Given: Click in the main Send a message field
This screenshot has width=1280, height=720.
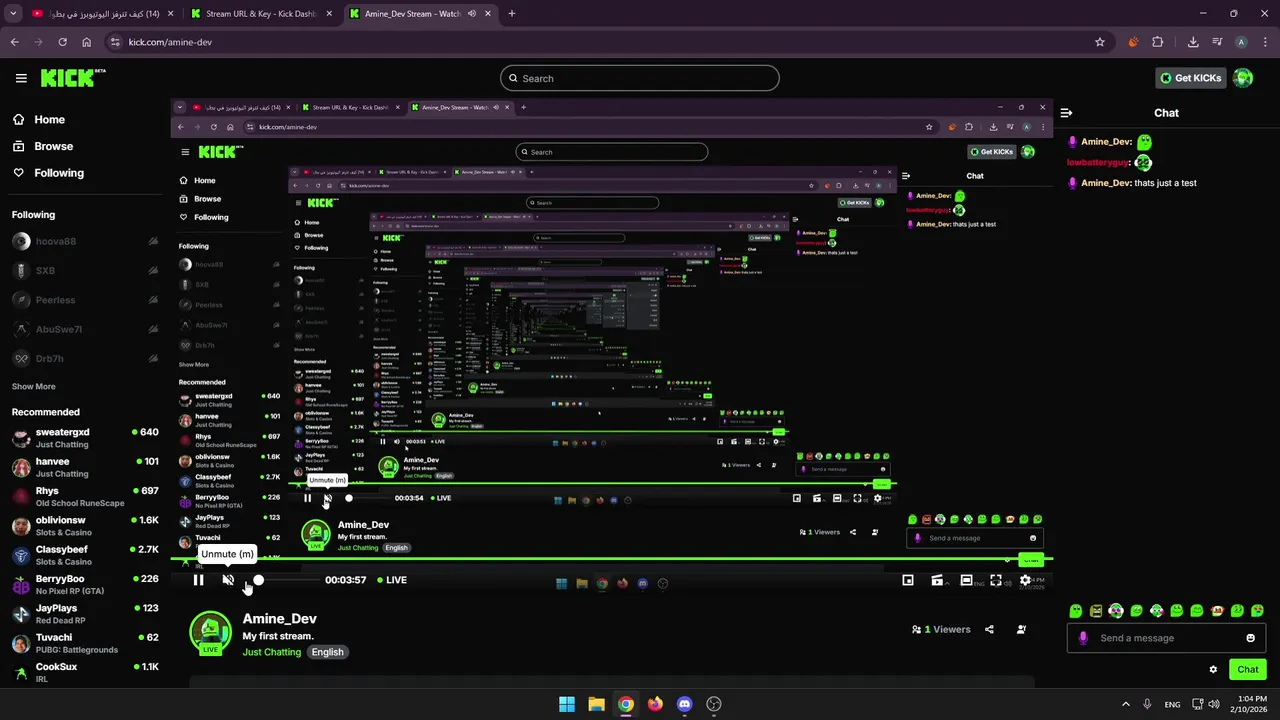Looking at the screenshot, I should coord(1165,638).
